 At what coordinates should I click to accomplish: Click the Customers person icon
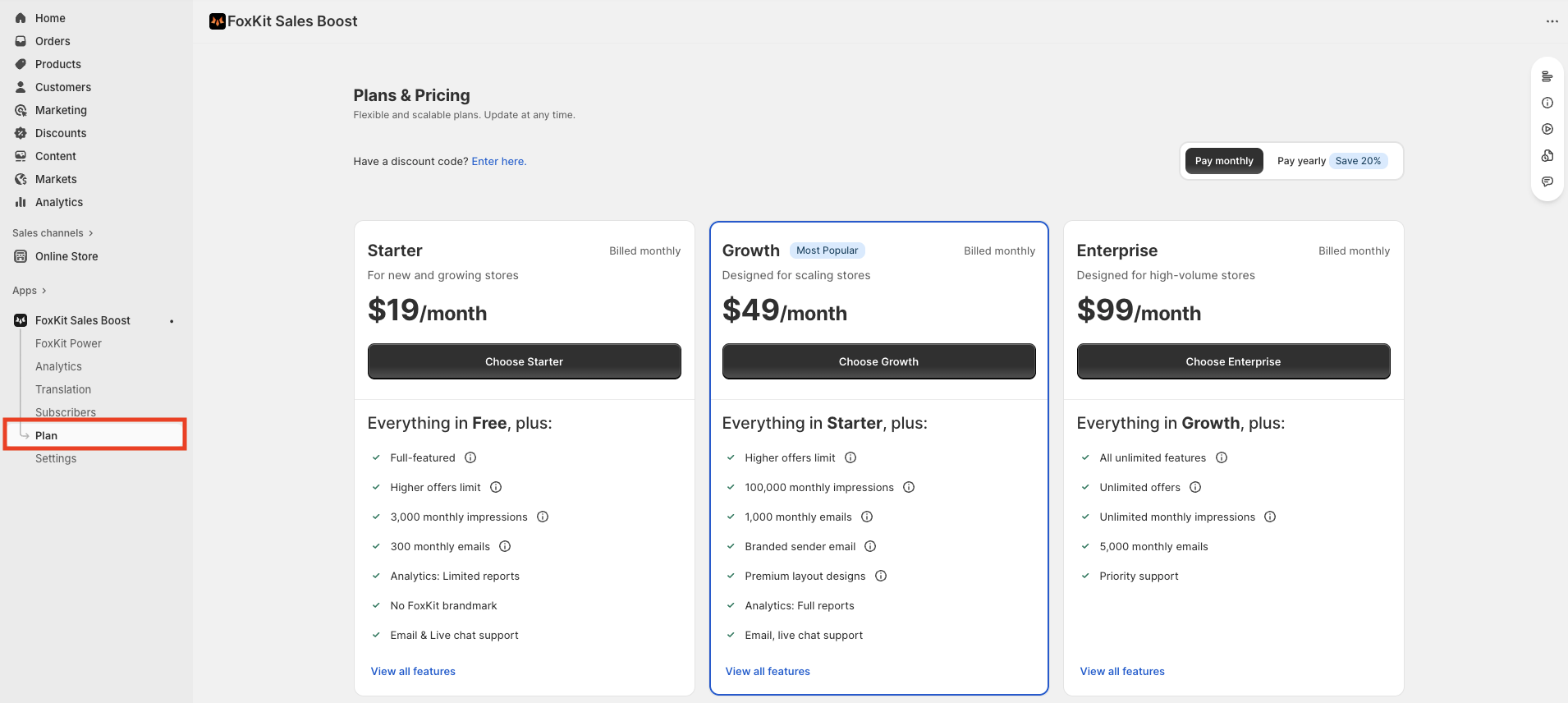[21, 87]
